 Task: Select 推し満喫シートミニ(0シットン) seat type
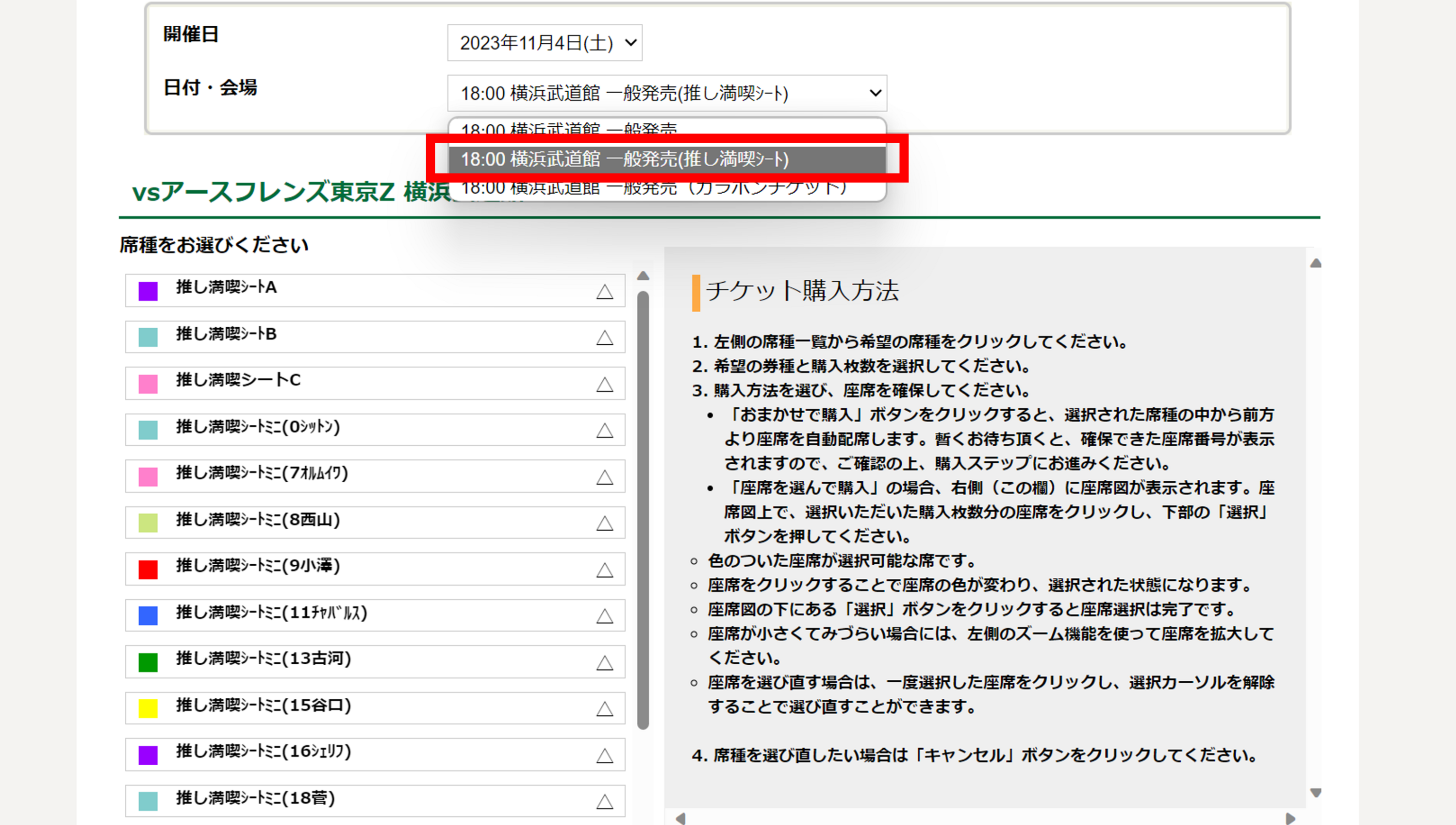pyautogui.click(x=258, y=427)
